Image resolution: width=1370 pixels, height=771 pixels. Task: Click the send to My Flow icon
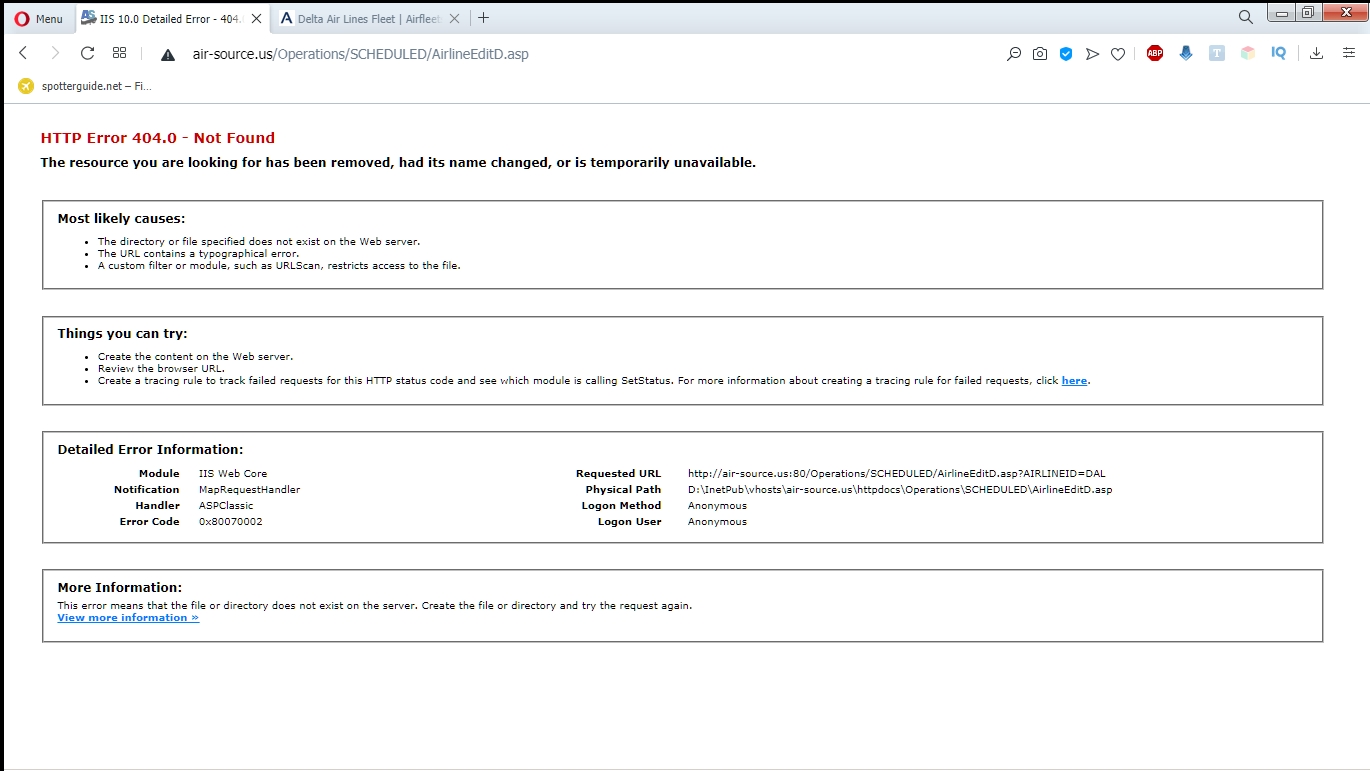[1092, 54]
